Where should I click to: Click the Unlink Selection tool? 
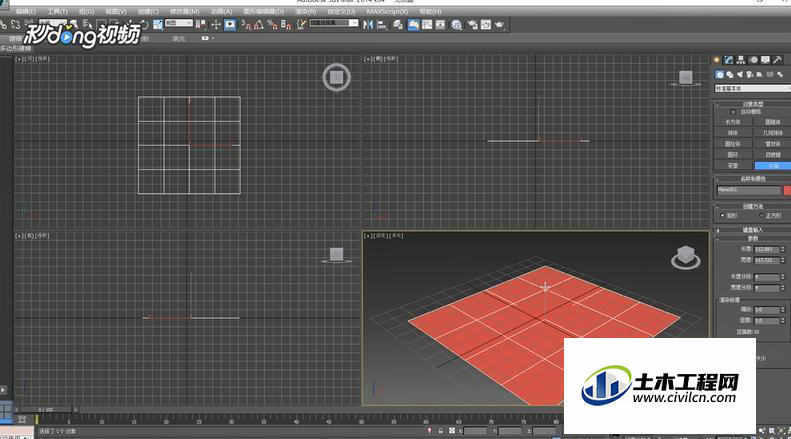coord(16,24)
